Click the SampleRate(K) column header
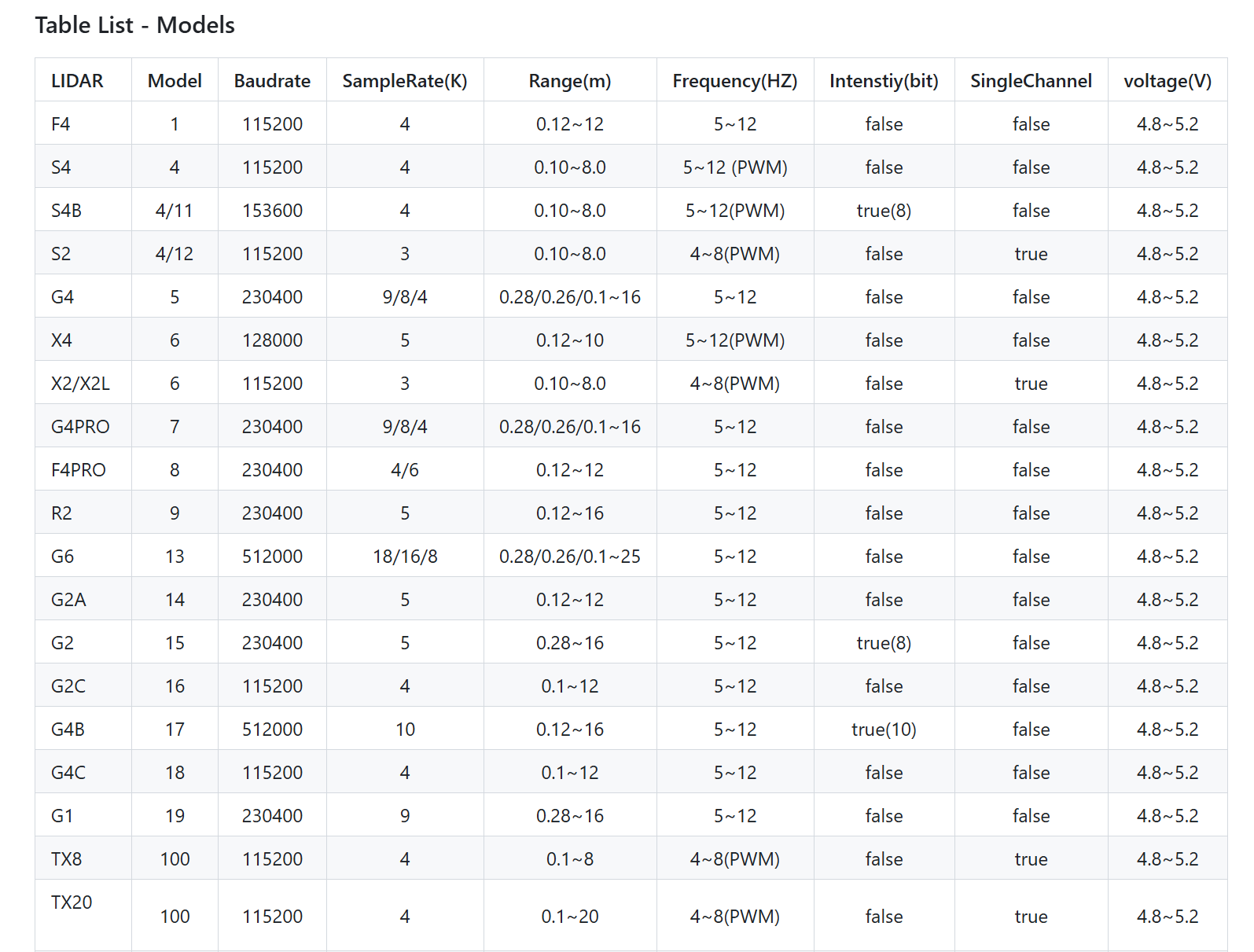 coord(405,81)
